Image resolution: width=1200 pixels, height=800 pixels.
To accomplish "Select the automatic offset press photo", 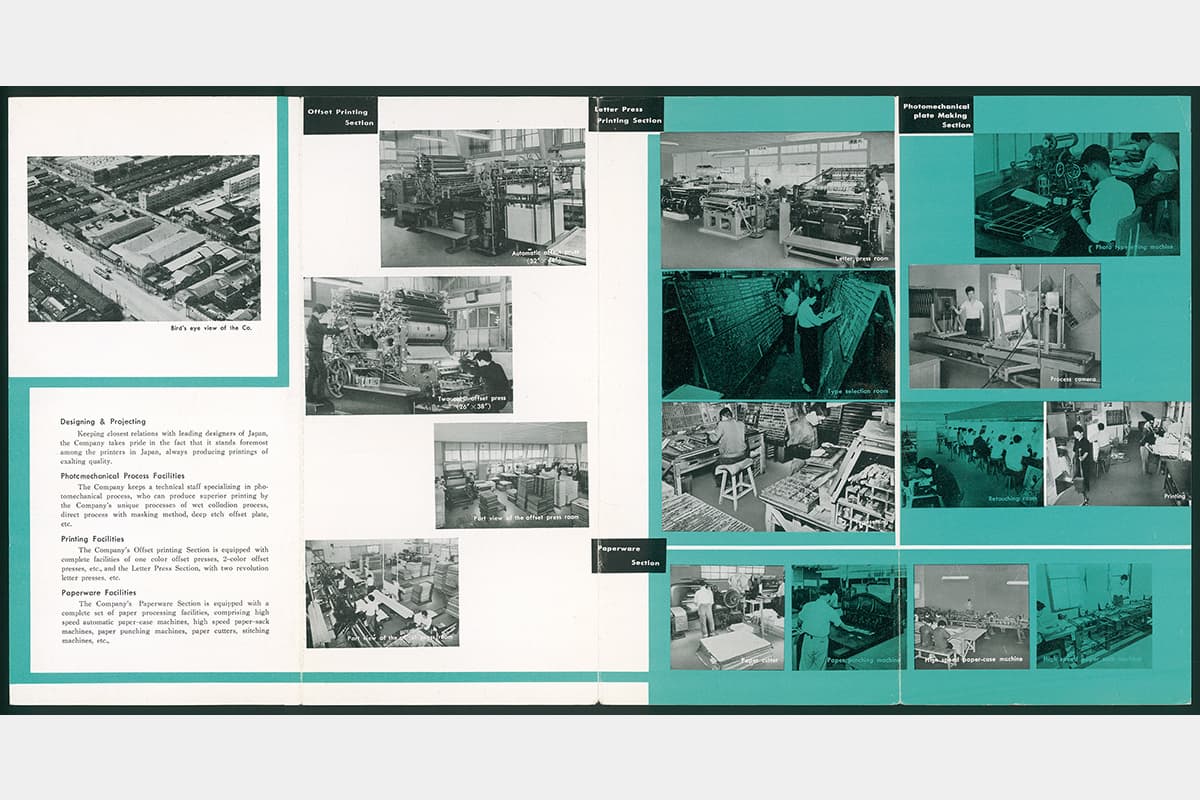I will coord(482,198).
